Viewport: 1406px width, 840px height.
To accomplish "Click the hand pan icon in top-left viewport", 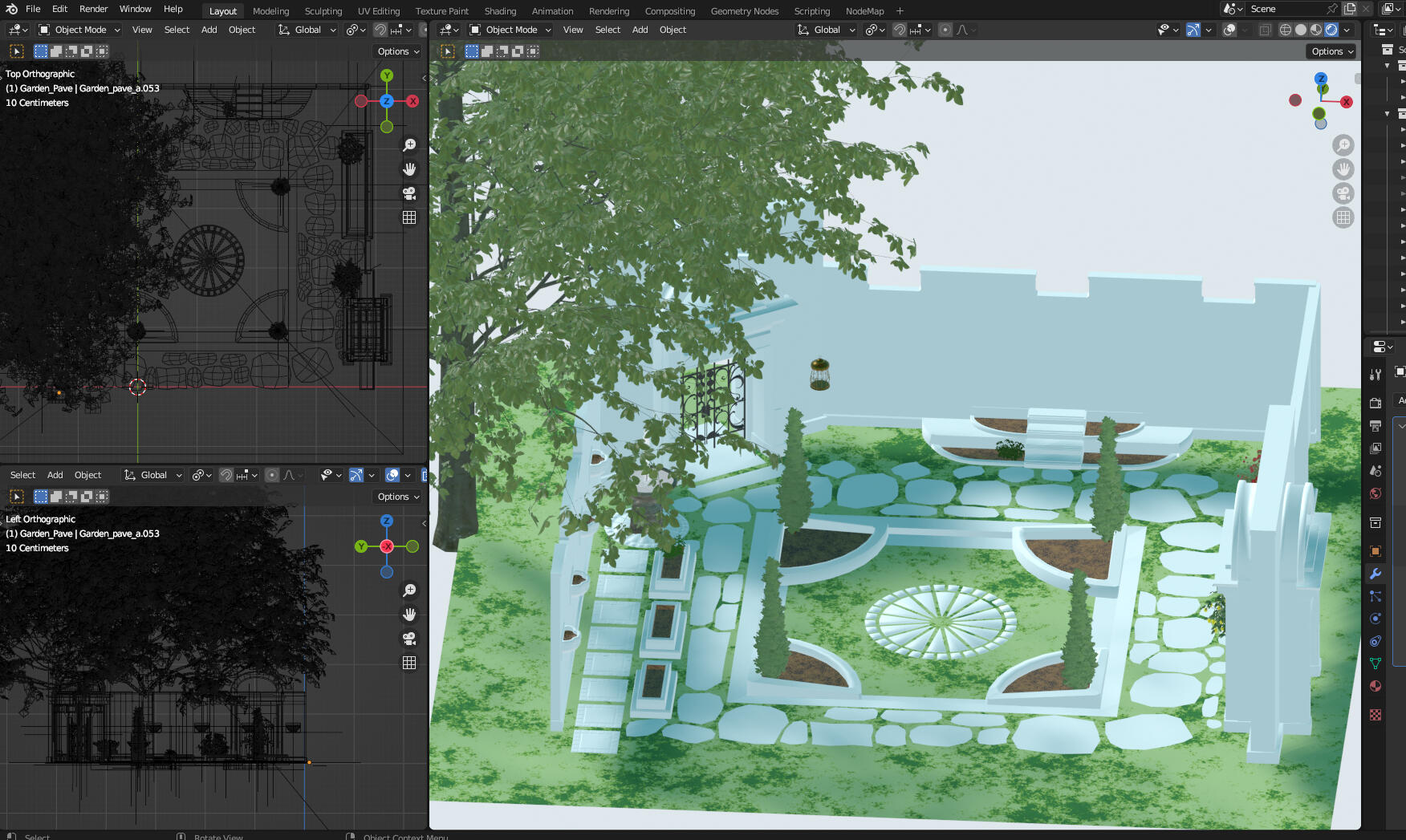I will click(409, 169).
